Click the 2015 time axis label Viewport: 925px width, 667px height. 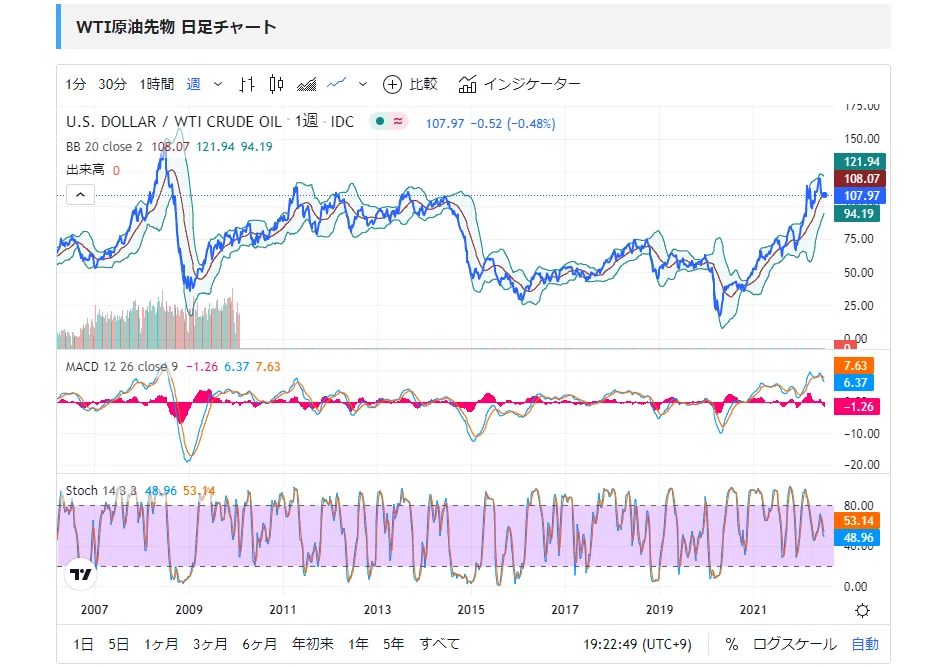[x=471, y=610]
